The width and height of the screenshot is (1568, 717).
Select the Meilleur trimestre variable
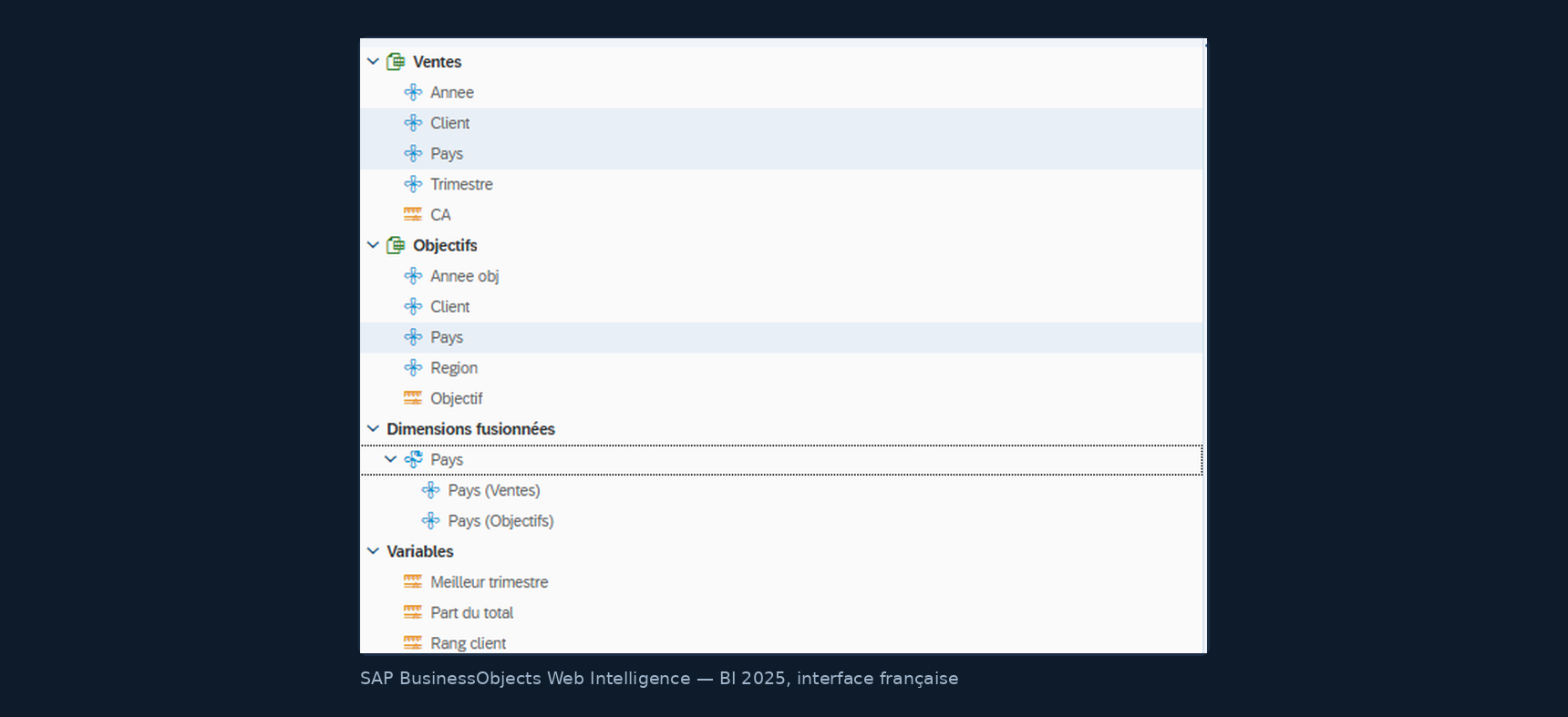click(x=490, y=582)
